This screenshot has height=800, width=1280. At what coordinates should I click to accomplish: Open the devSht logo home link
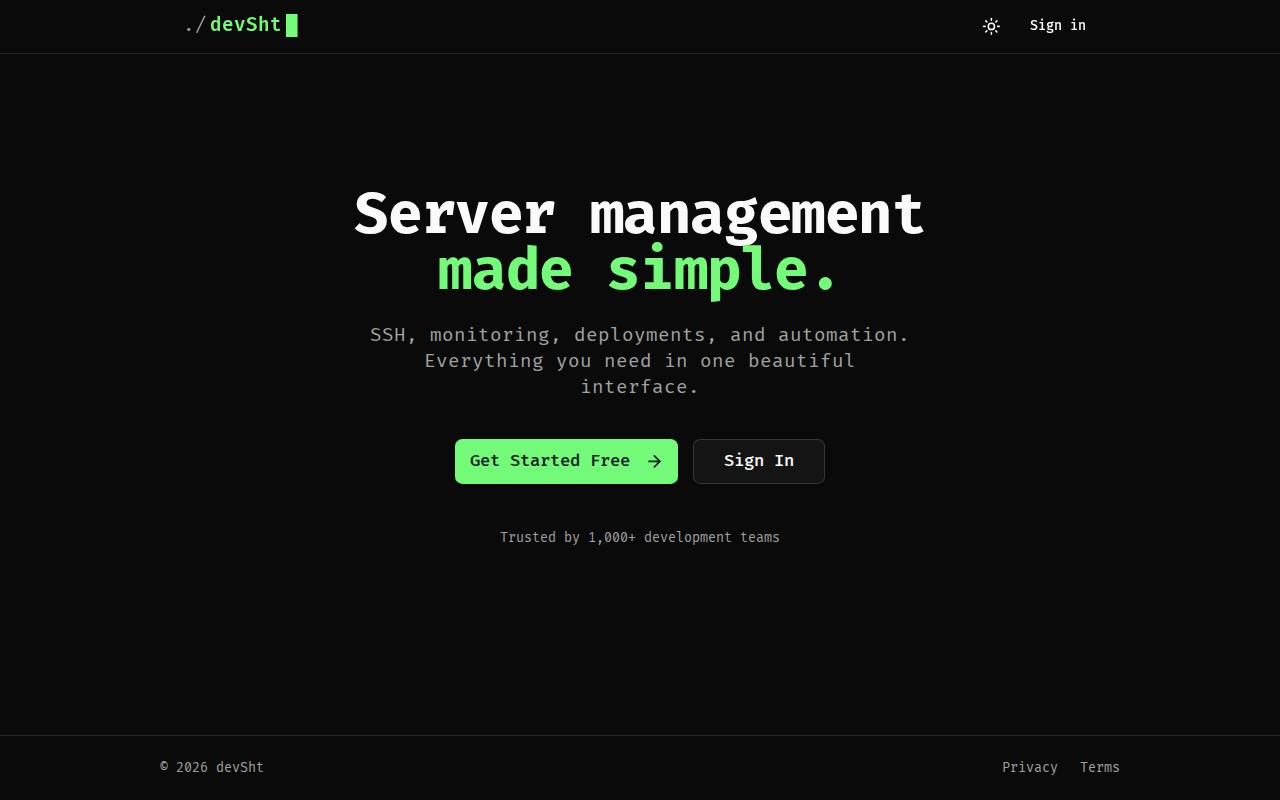coord(241,25)
